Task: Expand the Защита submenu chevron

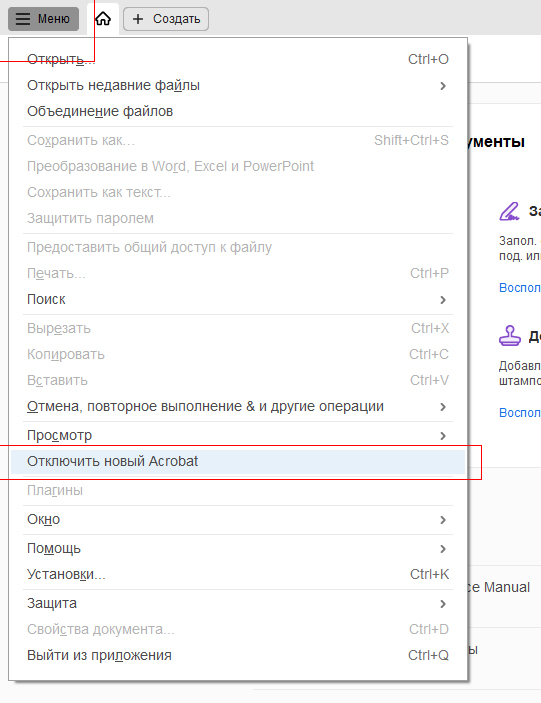Action: [443, 603]
